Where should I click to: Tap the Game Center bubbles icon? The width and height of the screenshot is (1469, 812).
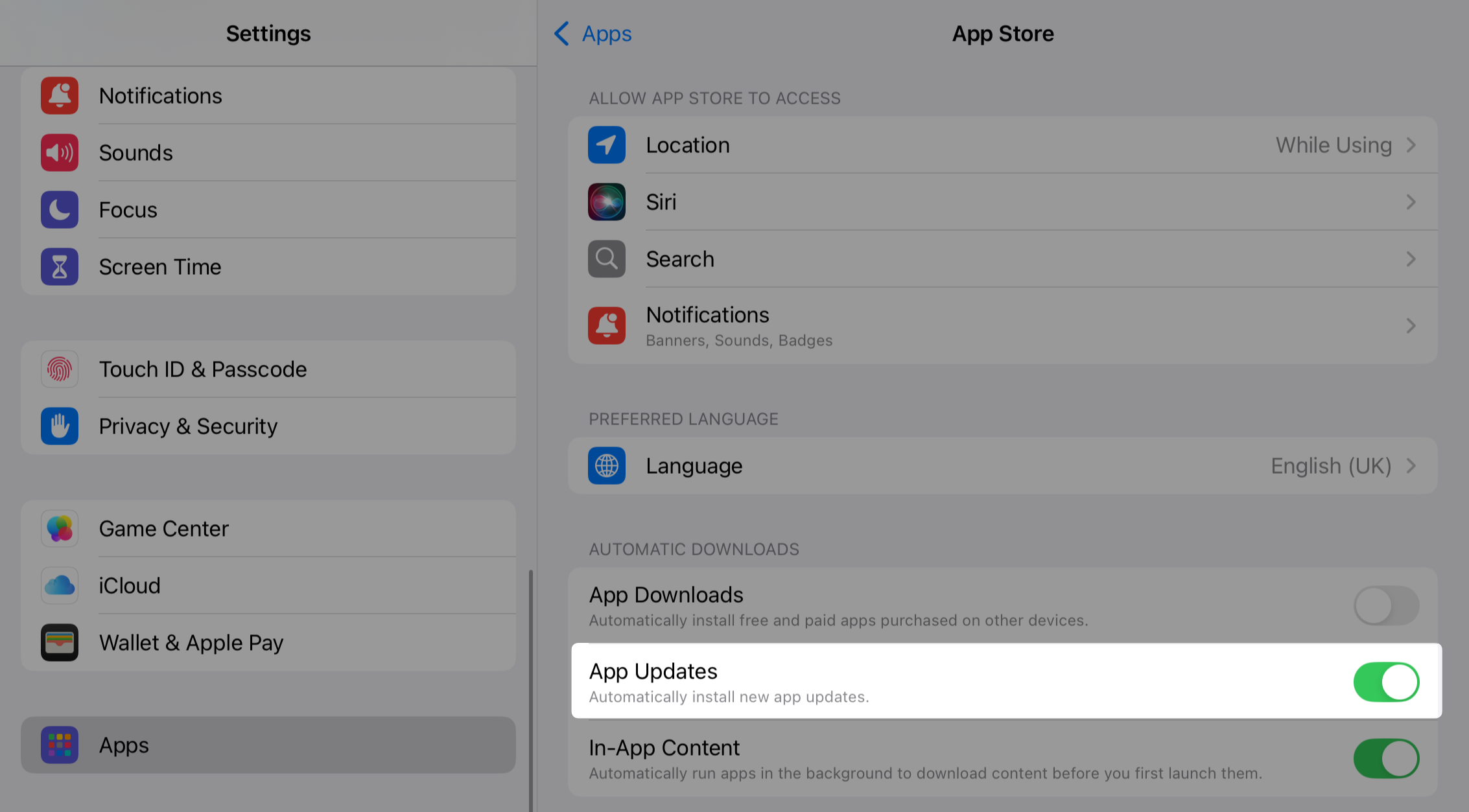[x=60, y=529]
